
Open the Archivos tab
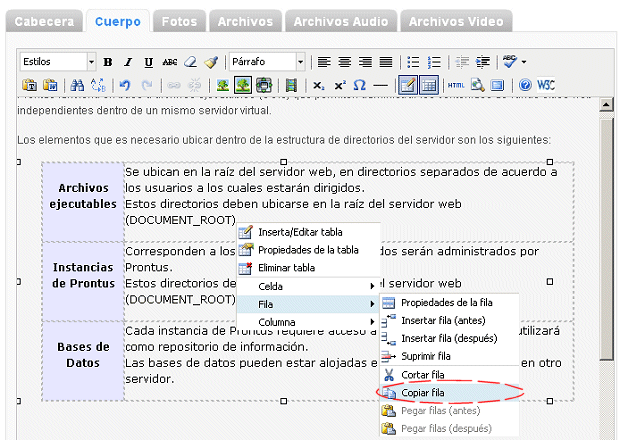point(246,21)
